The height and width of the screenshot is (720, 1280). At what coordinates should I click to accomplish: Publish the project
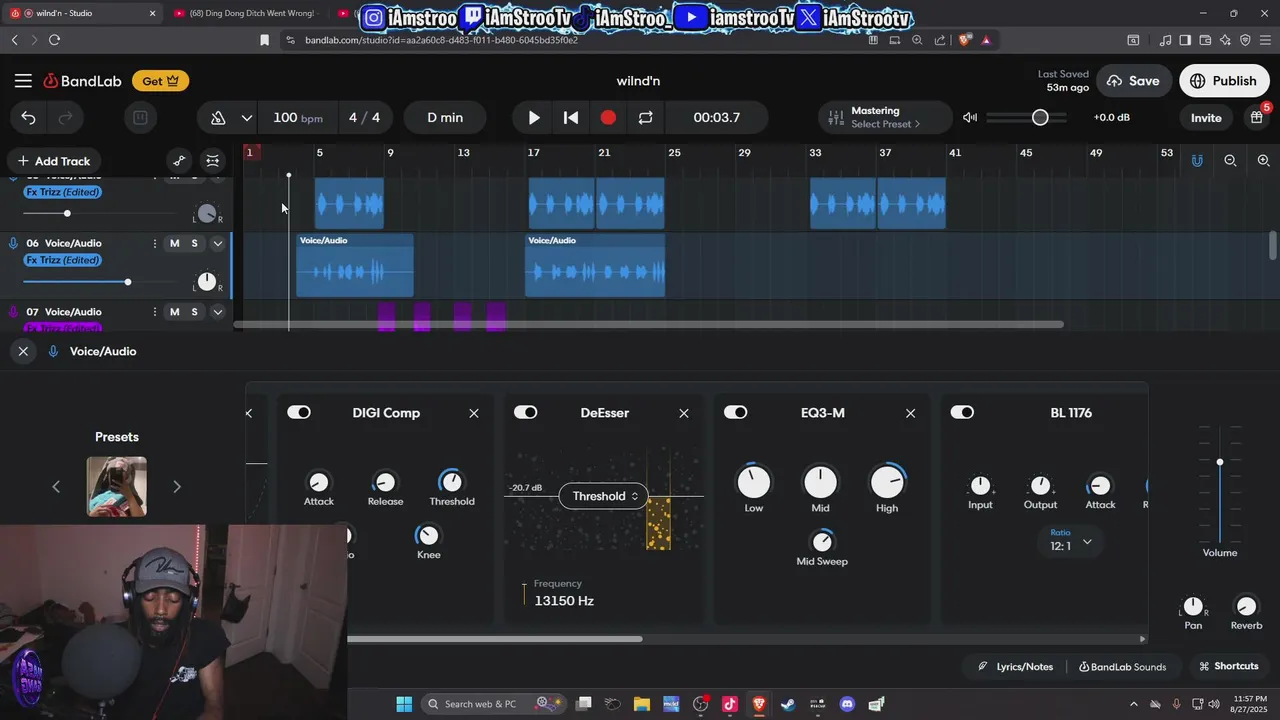click(x=1223, y=81)
